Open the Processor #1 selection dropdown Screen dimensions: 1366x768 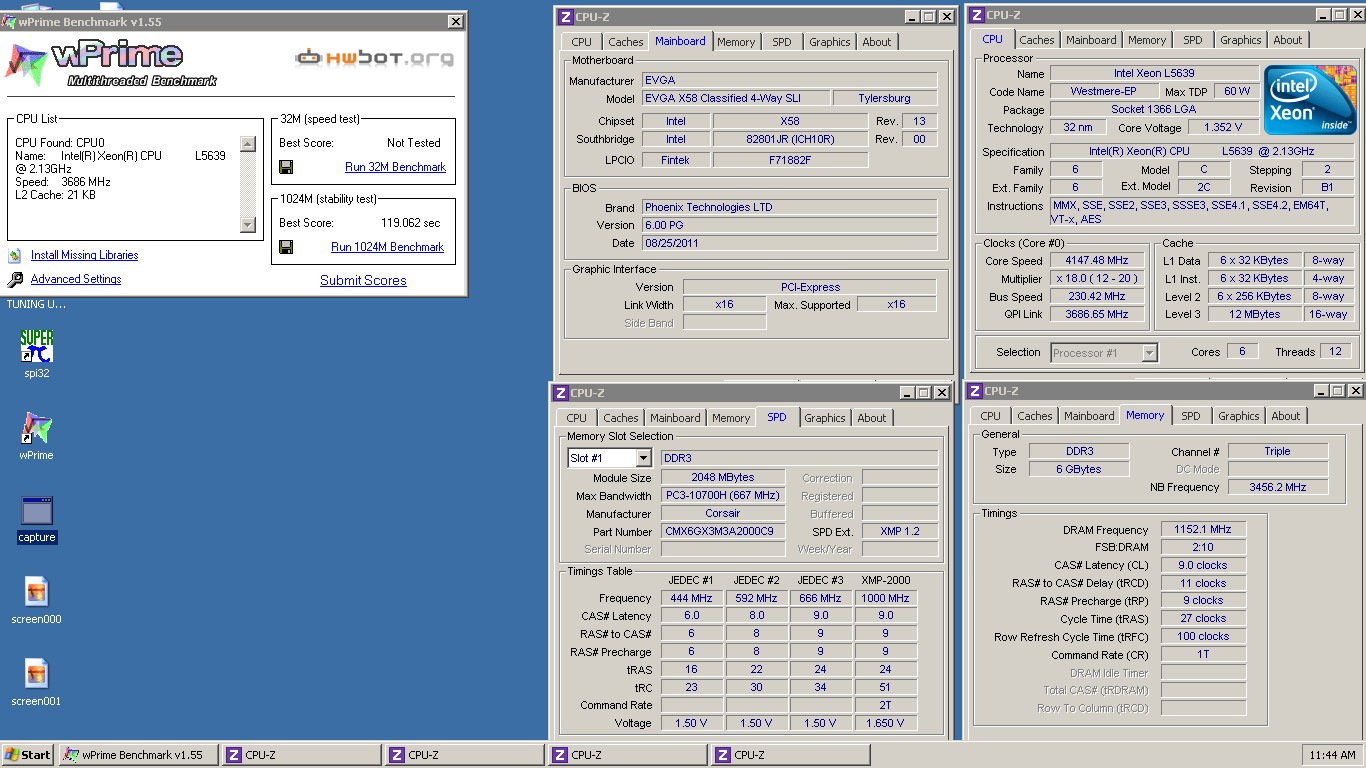(1149, 352)
